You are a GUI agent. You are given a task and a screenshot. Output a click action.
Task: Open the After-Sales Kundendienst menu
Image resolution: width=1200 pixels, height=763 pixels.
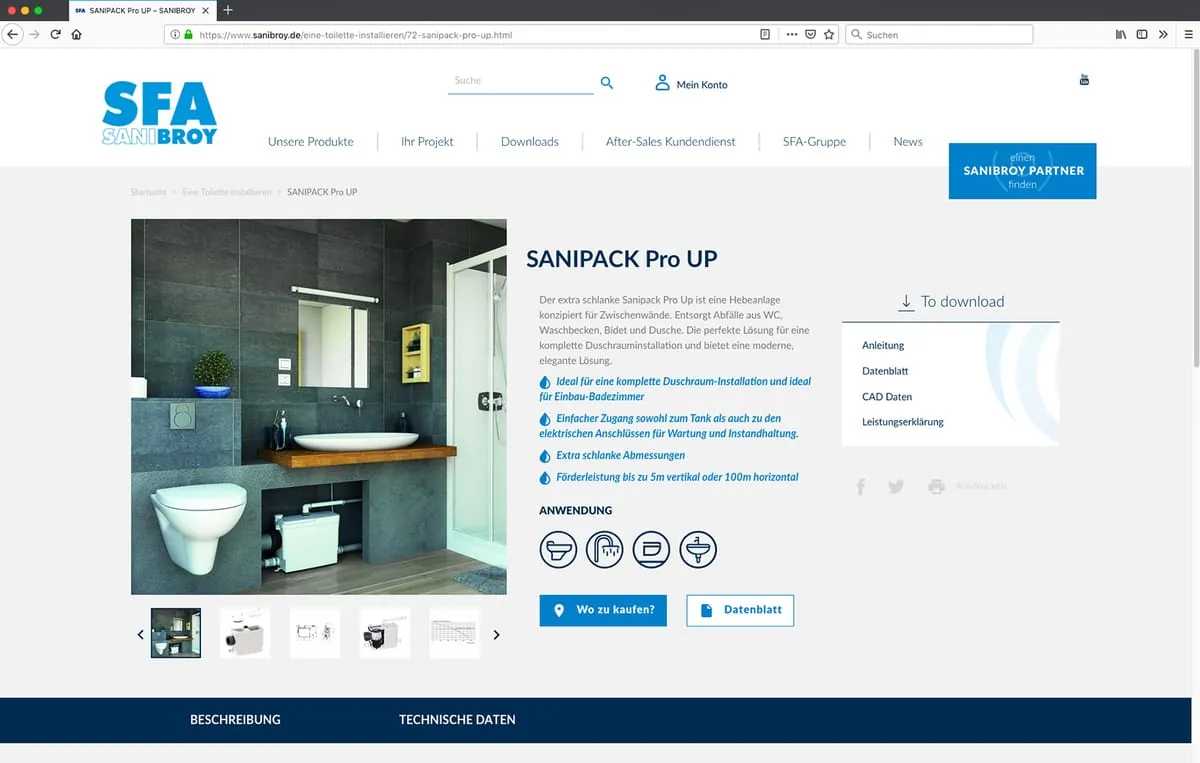coord(670,142)
